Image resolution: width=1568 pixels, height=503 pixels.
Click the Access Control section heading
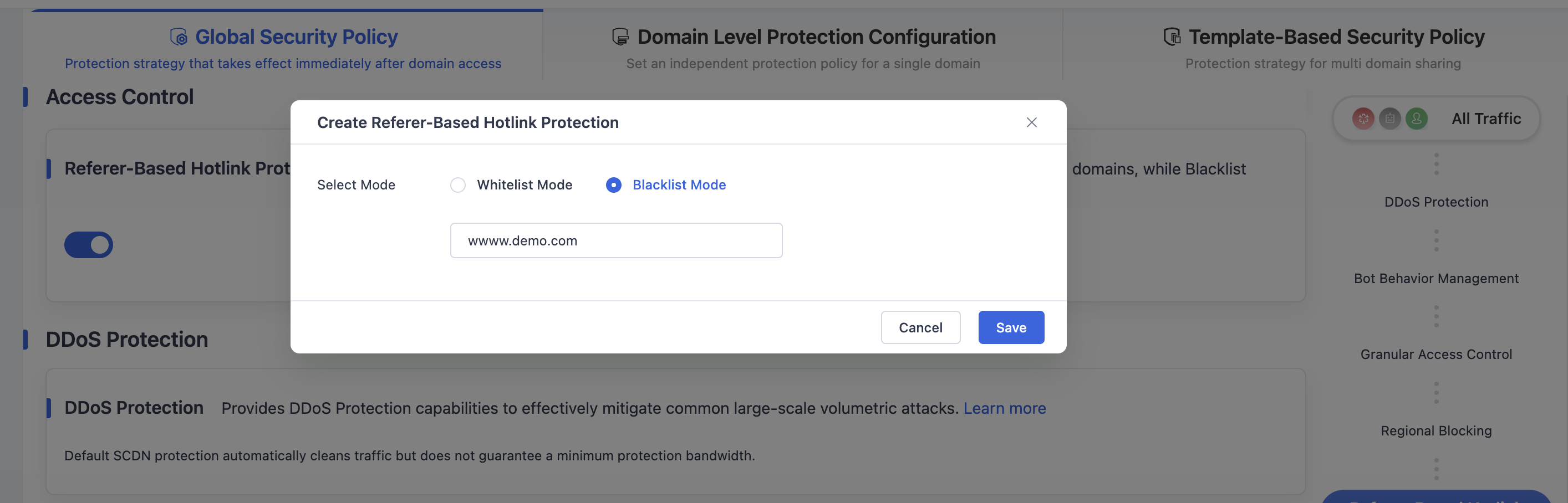tap(119, 97)
